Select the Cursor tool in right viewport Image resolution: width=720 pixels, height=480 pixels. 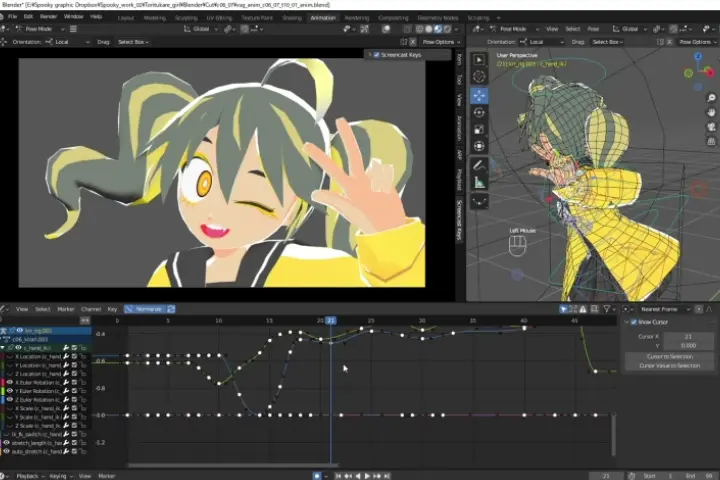479,77
